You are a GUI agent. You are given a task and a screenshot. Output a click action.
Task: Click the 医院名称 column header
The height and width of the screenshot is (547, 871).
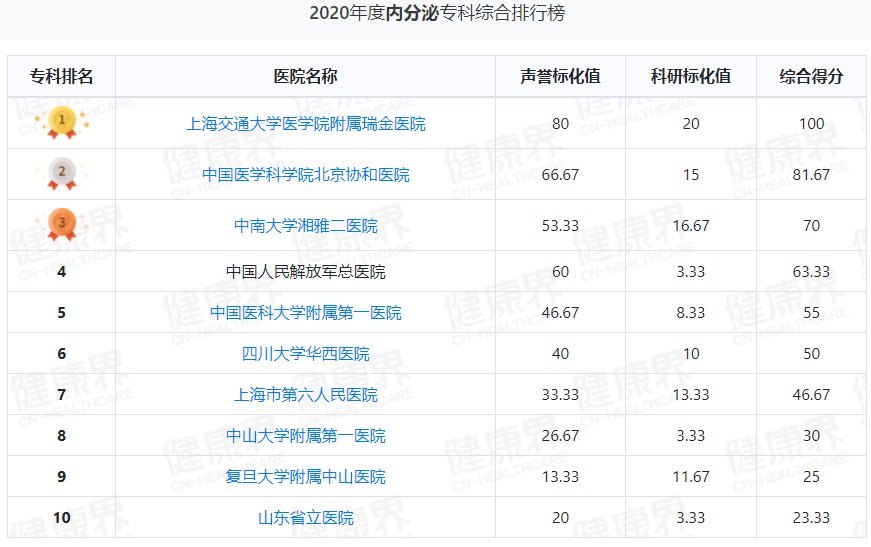[306, 76]
